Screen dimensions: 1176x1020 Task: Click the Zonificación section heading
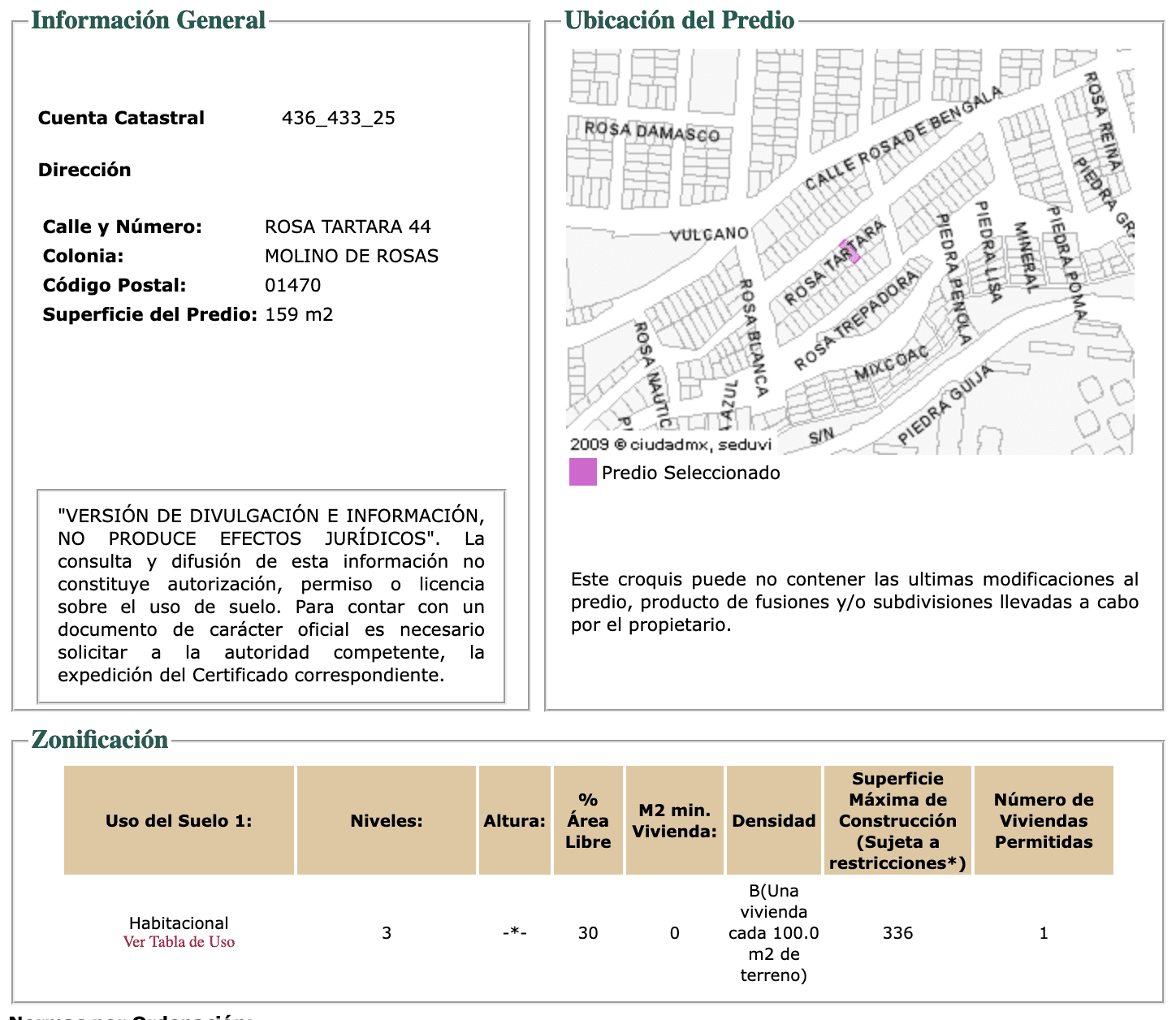tap(100, 740)
